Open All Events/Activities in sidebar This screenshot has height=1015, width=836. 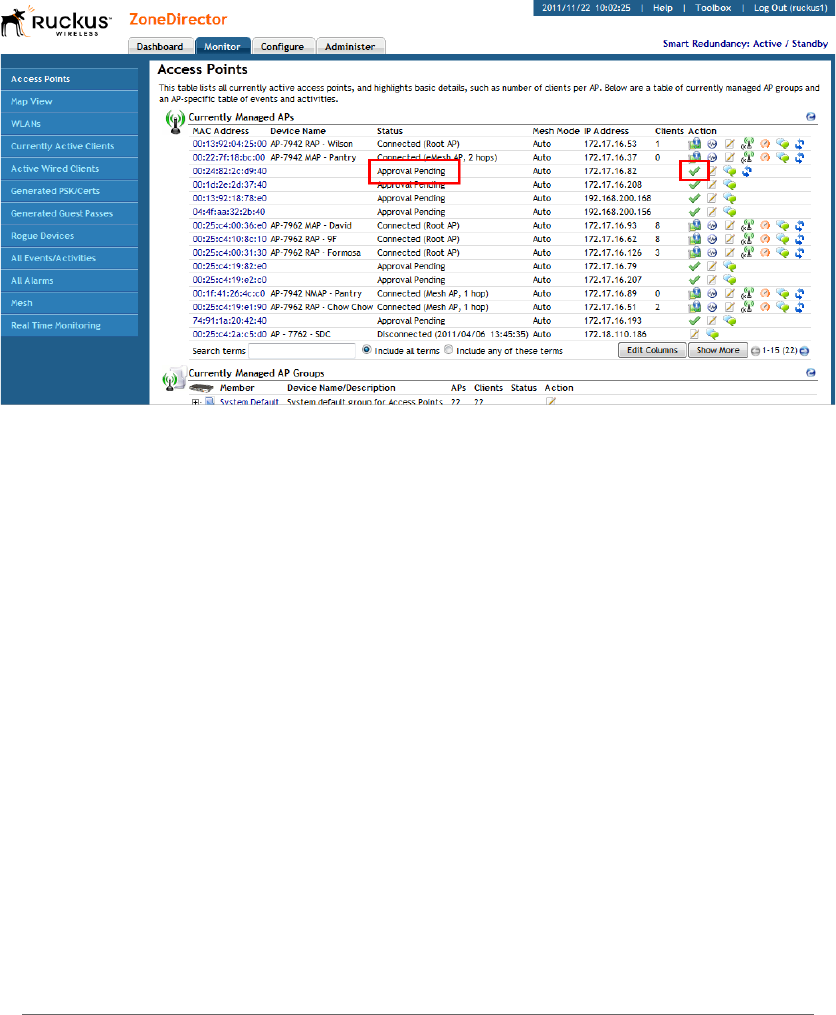click(x=69, y=258)
